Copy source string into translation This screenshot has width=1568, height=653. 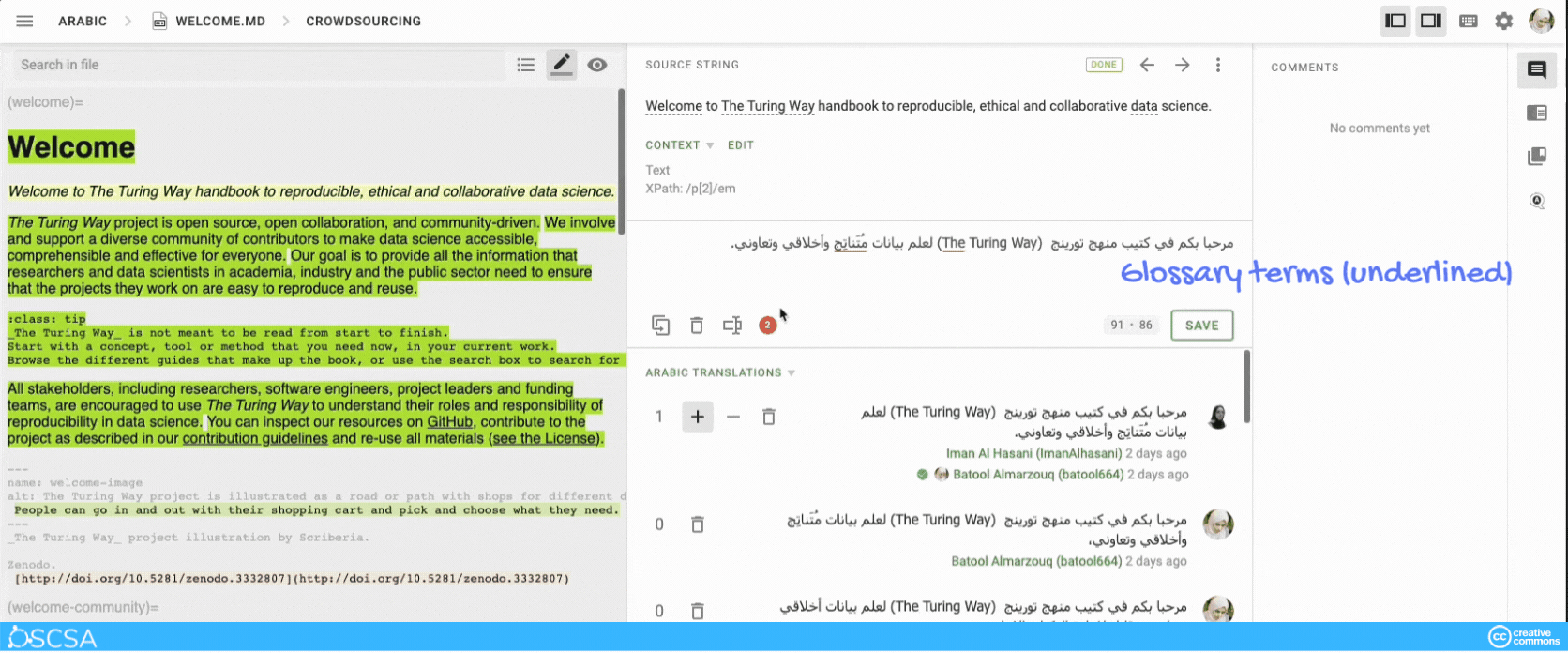(660, 326)
